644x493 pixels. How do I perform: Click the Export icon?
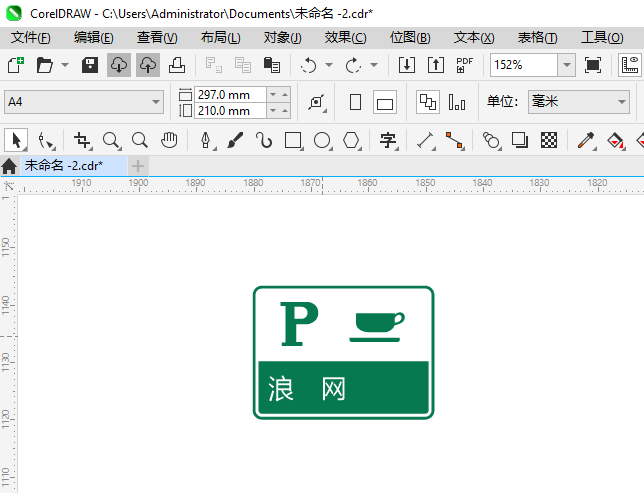[436, 65]
